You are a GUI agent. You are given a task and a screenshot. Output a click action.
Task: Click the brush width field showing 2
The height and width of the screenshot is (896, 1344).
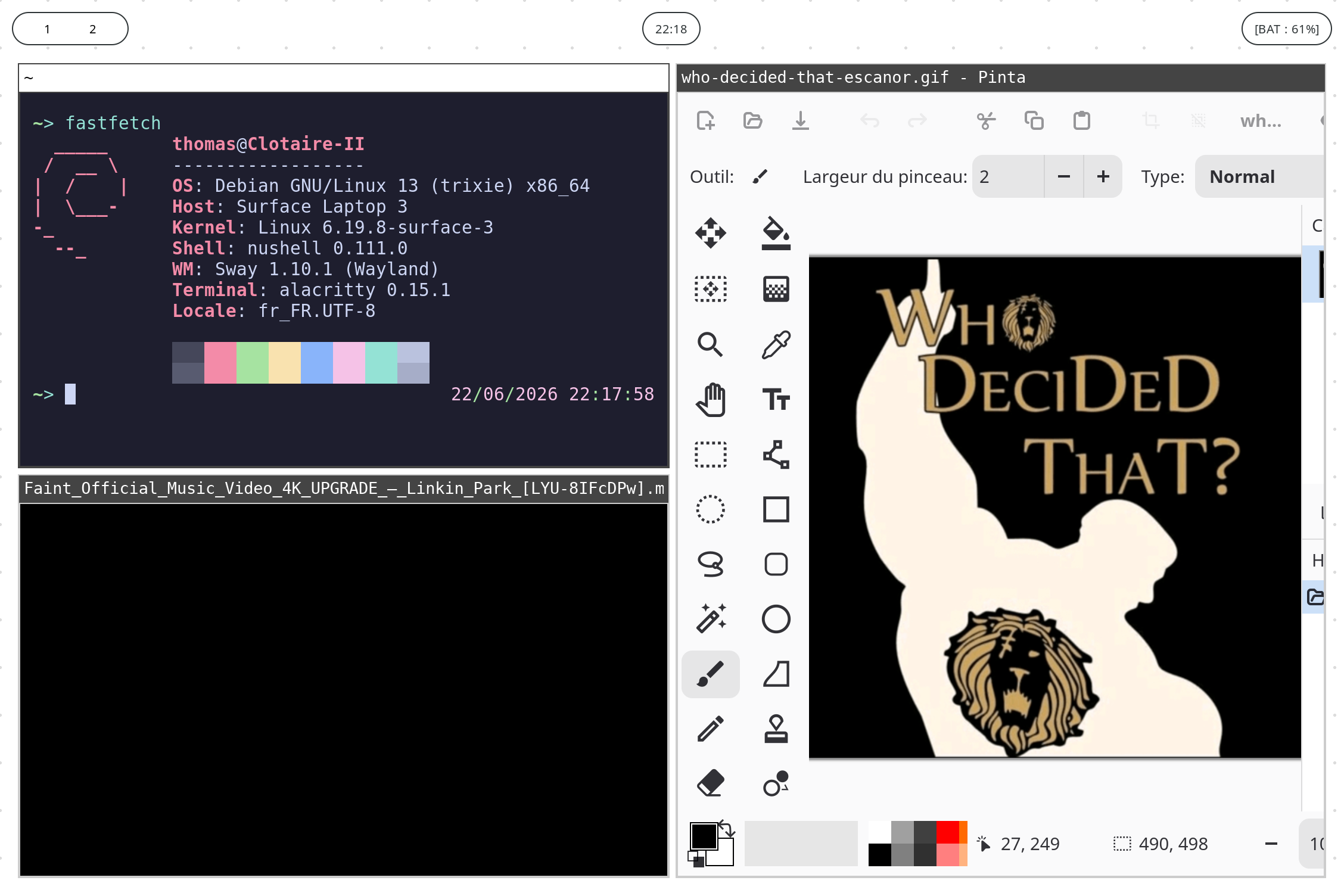coord(1008,177)
